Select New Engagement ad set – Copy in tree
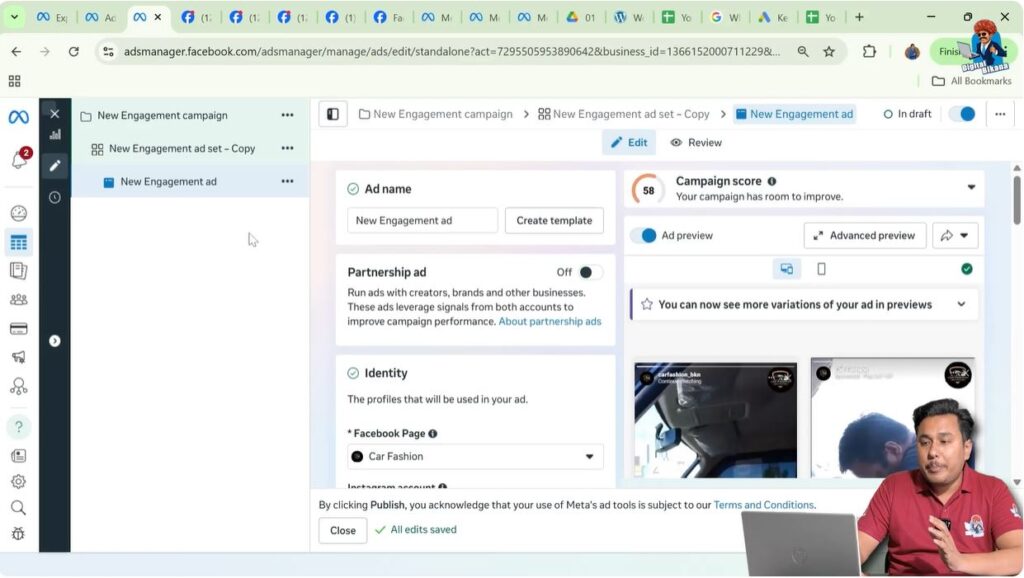This screenshot has height=578, width=1024. 182,149
